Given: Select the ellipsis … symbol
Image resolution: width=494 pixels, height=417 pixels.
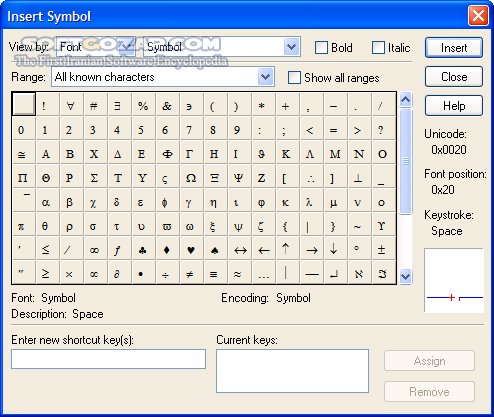Looking at the screenshot, I should click(264, 272).
